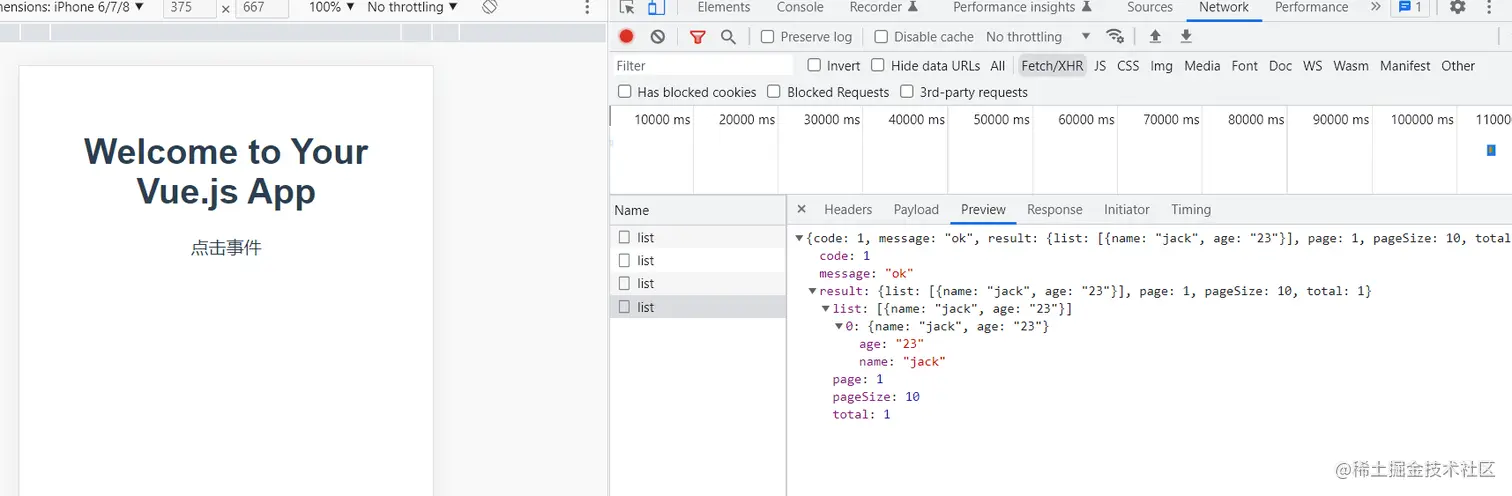
Task: Enable the Disable cache checkbox
Action: click(x=881, y=36)
